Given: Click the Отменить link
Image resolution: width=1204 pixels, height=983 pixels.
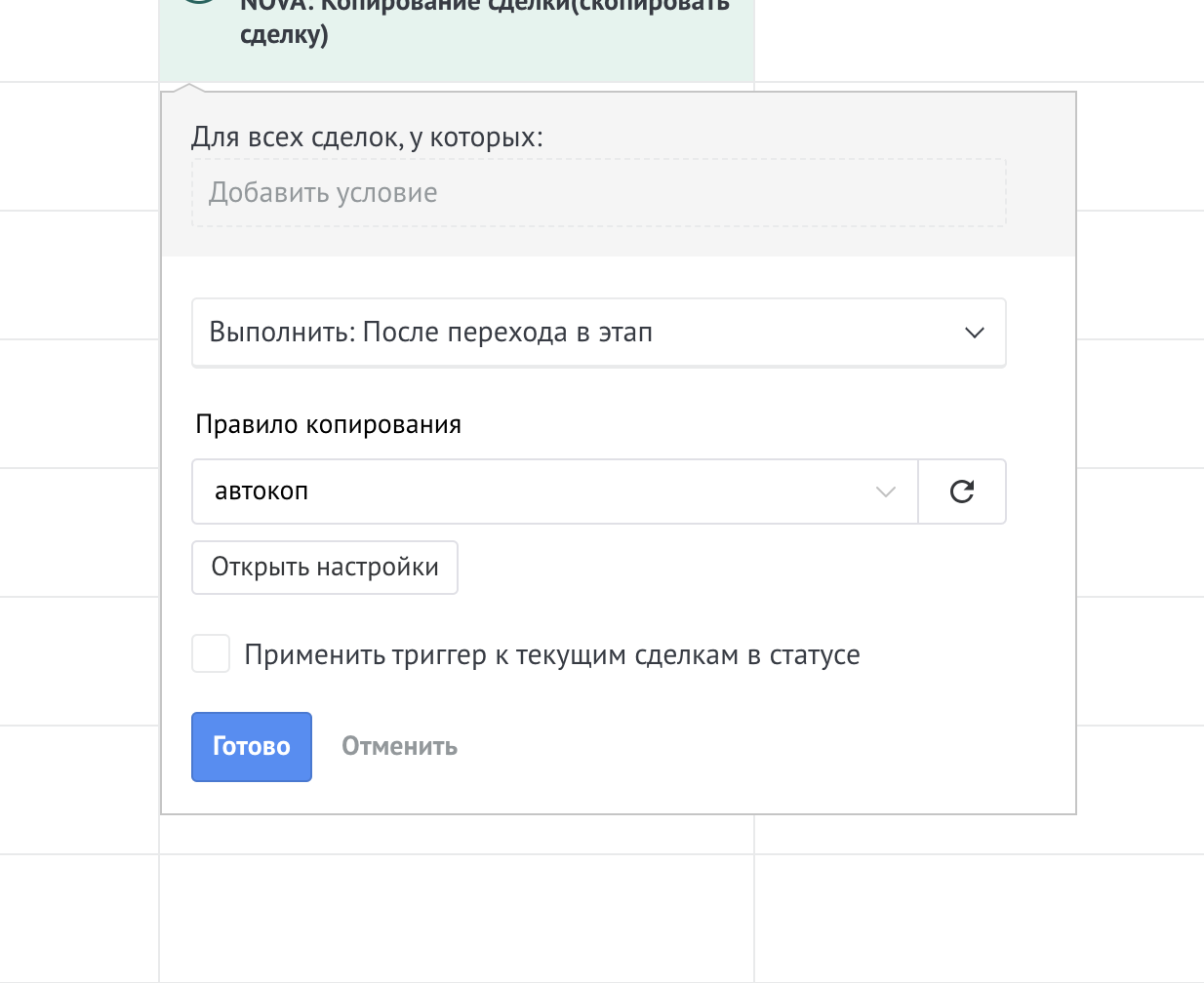Looking at the screenshot, I should pyautogui.click(x=399, y=747).
